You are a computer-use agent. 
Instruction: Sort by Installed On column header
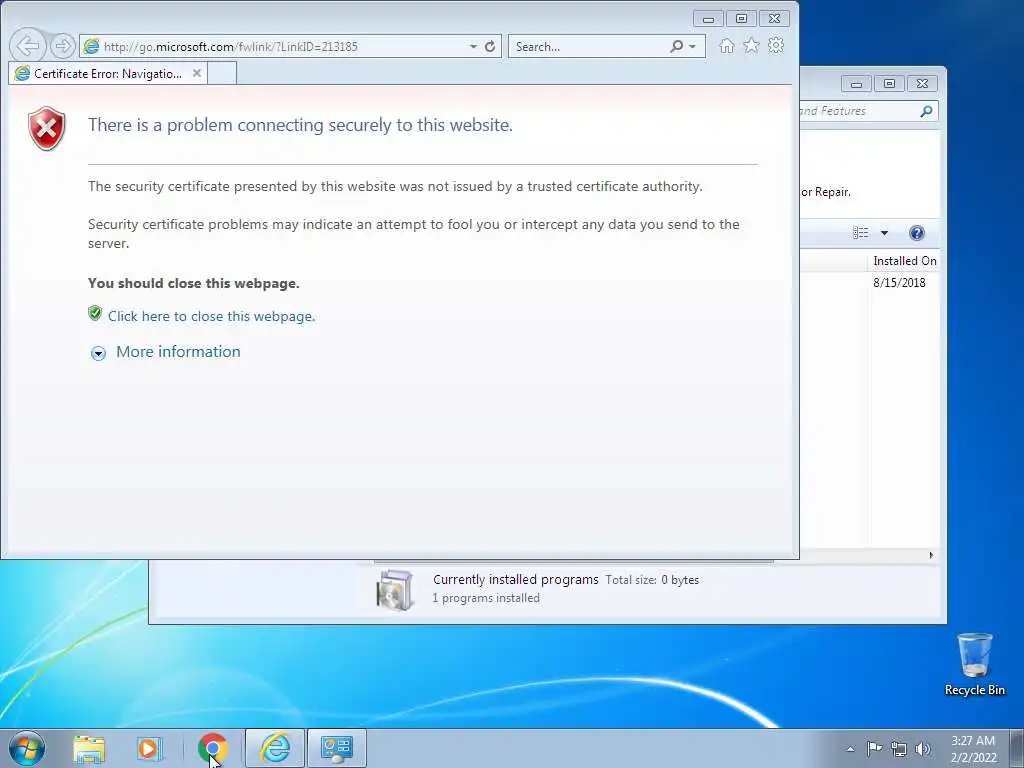coord(904,261)
